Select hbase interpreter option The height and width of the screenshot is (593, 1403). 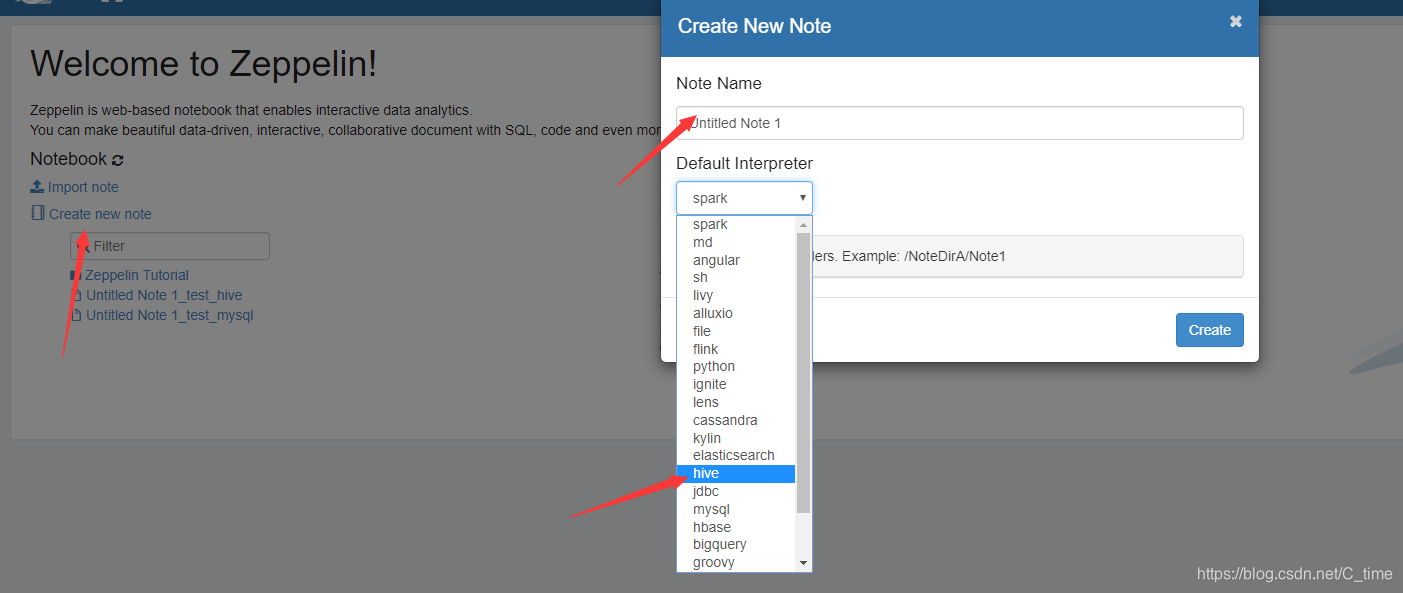pos(736,527)
